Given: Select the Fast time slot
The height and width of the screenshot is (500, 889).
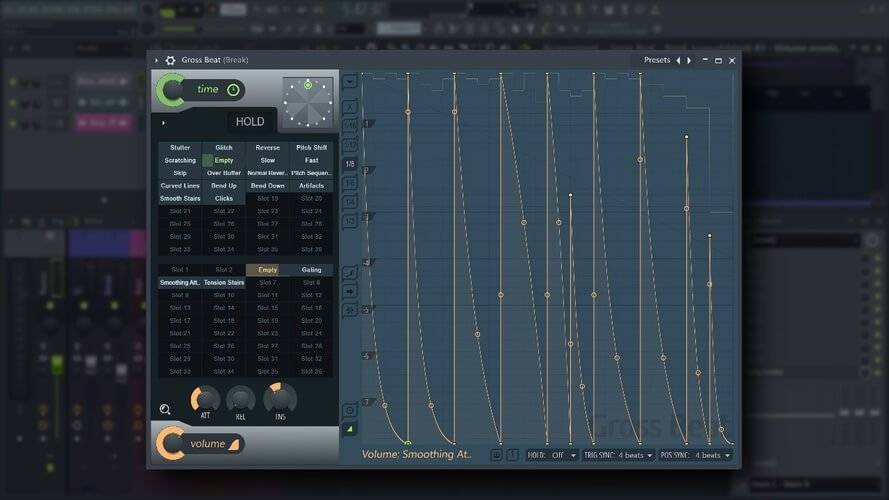Looking at the screenshot, I should click(311, 160).
